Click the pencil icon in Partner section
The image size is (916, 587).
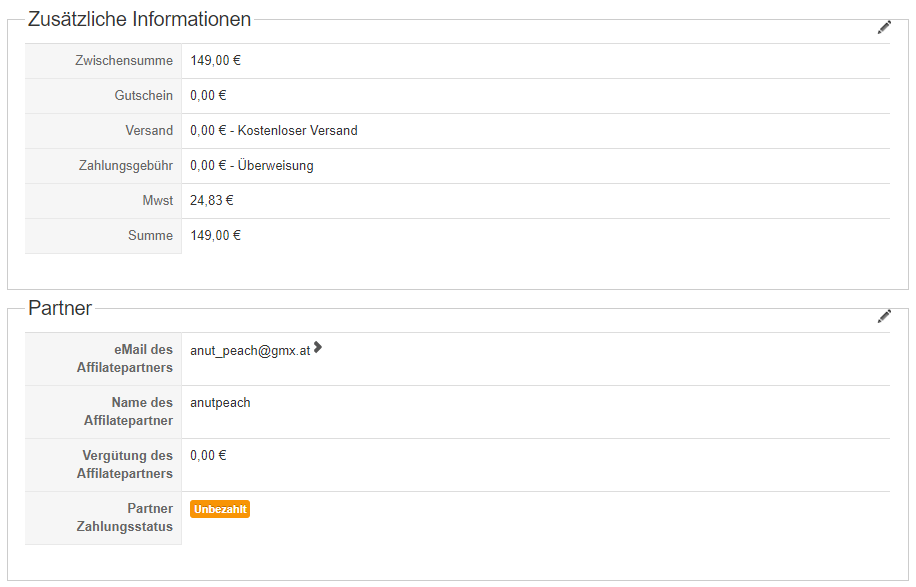[x=884, y=316]
